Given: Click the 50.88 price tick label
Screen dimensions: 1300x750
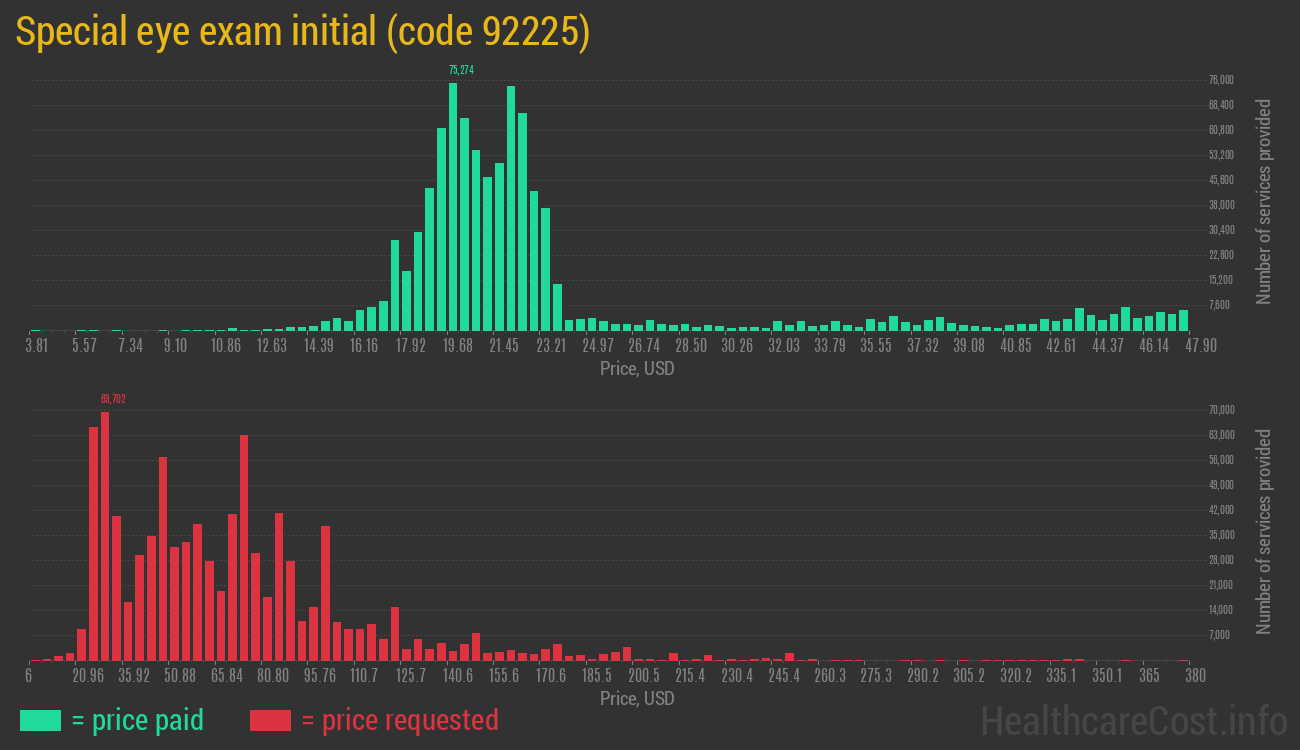Looking at the screenshot, I should pyautogui.click(x=180, y=676).
